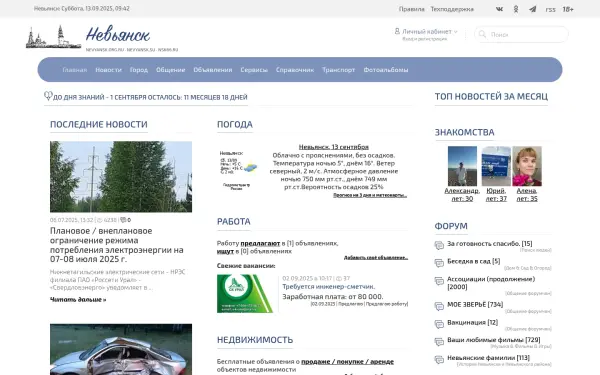The height and width of the screenshot is (375, 600).
Task: Open the Техподдержка link
Action: (452, 9)
